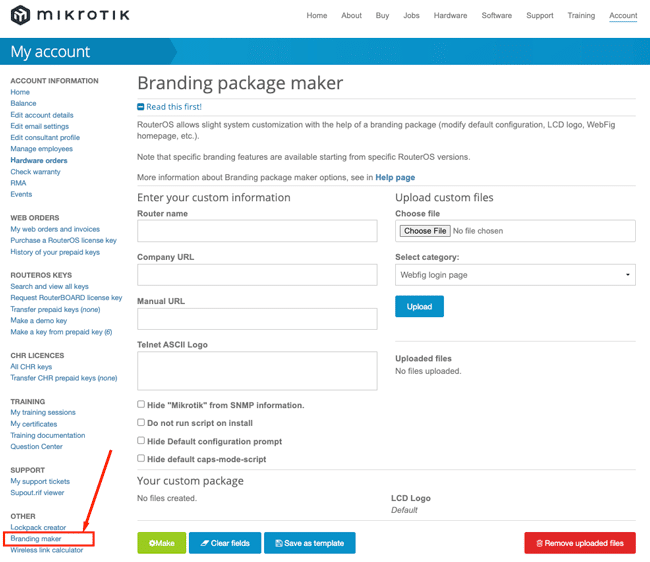Click the Choose File button
The image size is (650, 562).
(425, 231)
